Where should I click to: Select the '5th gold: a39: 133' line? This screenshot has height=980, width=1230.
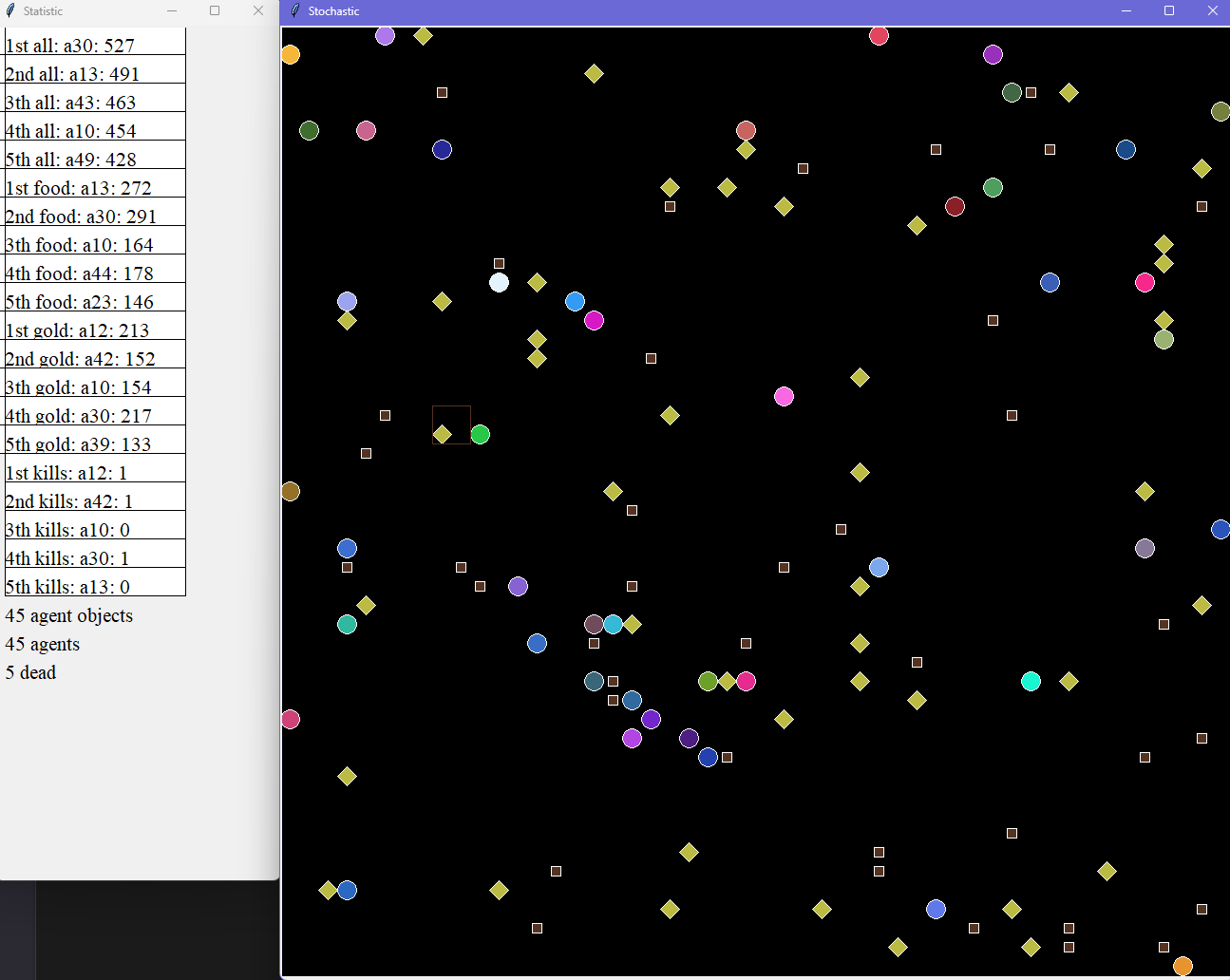click(x=95, y=440)
